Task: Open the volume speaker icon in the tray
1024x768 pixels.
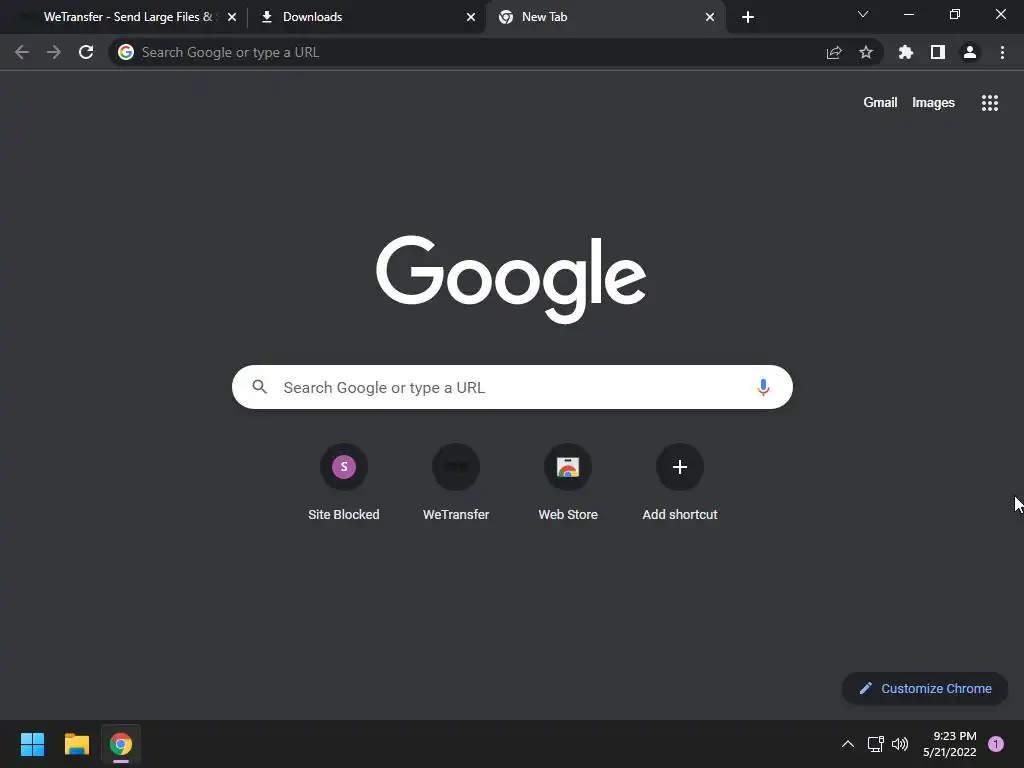Action: (900, 744)
